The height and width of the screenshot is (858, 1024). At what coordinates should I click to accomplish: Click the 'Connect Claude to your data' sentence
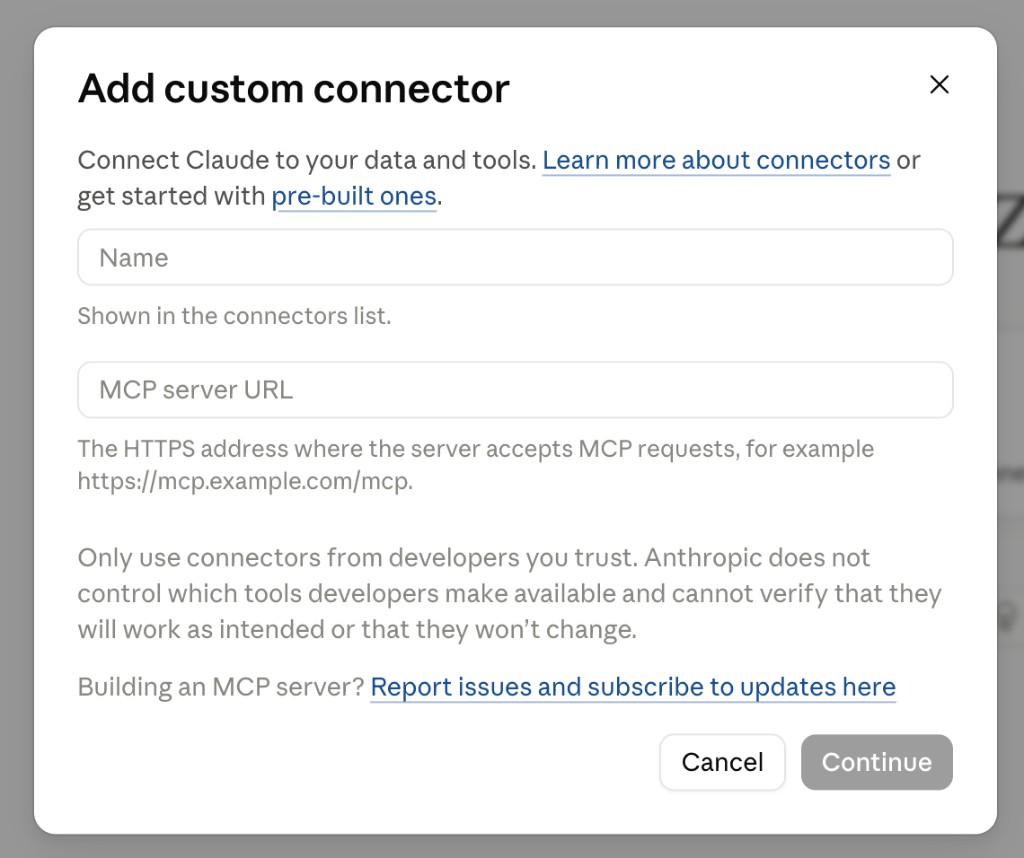(307, 160)
